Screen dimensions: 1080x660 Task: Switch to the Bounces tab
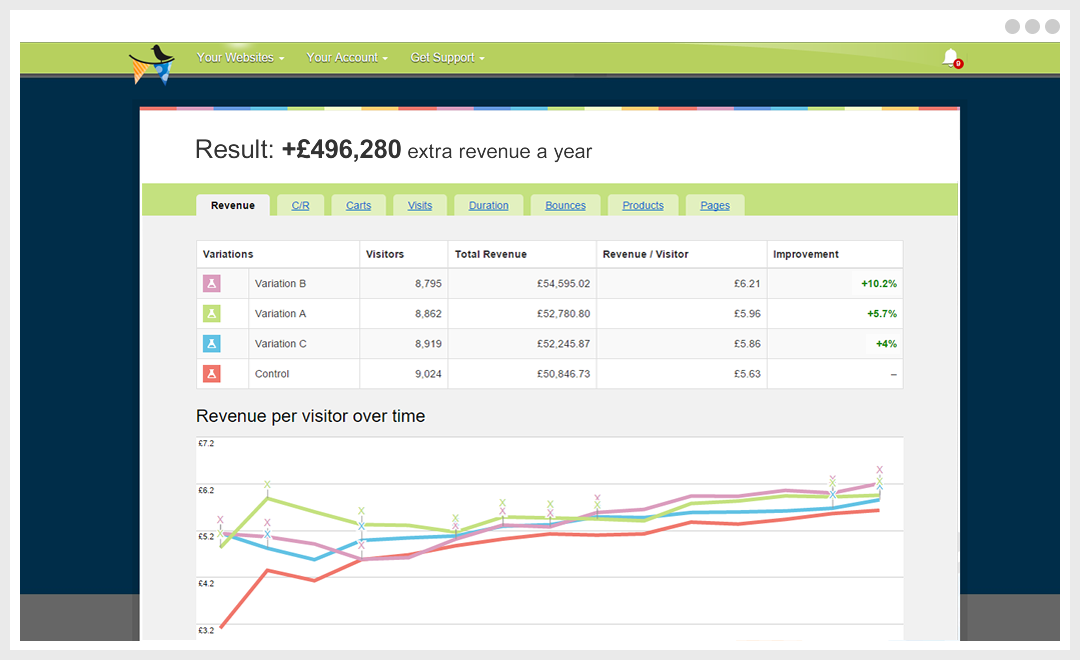pos(565,205)
